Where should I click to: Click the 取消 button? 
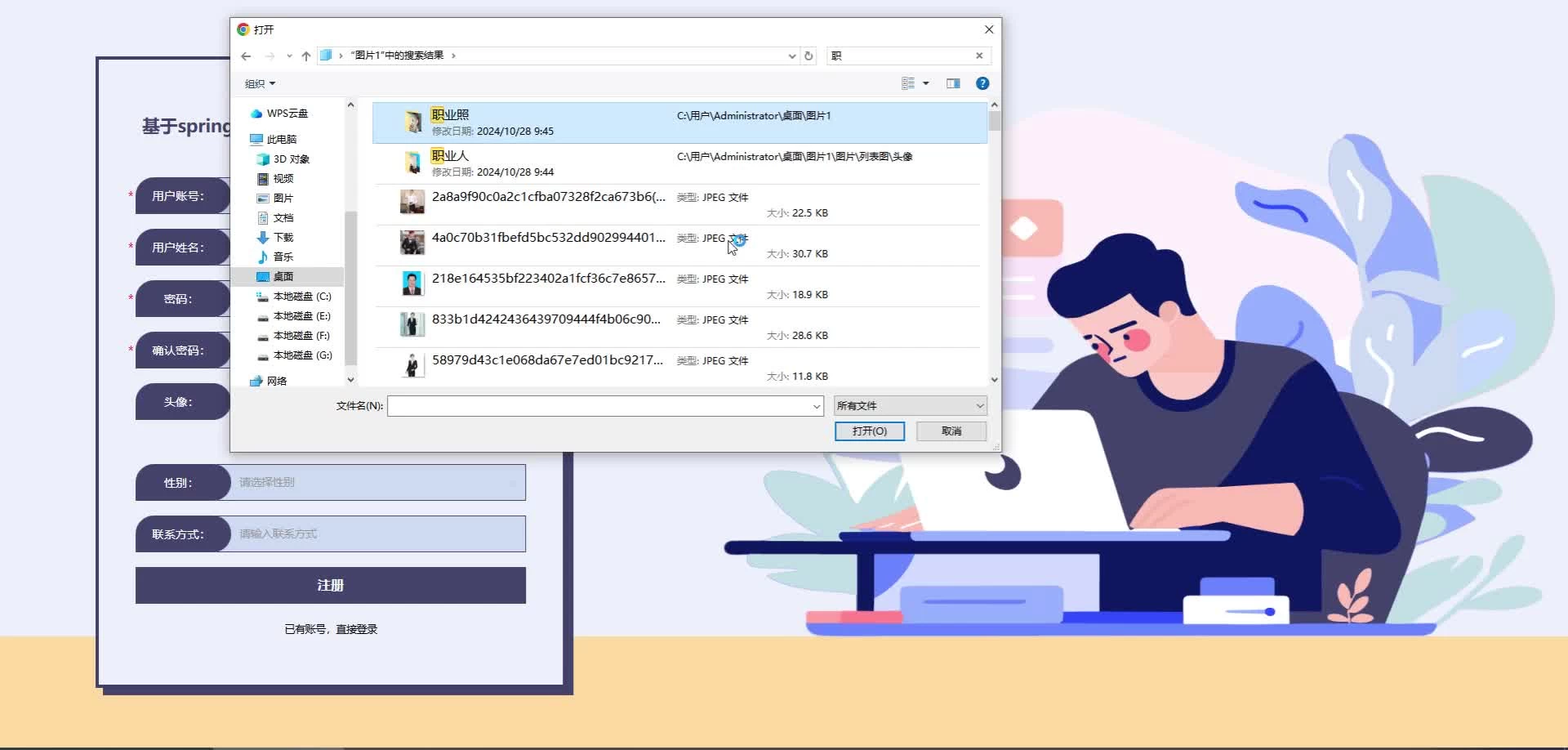[951, 431]
